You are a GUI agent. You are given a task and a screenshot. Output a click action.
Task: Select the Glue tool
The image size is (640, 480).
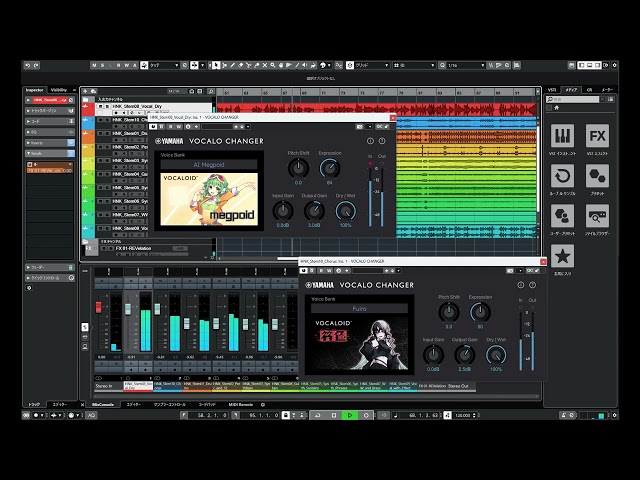(257, 65)
